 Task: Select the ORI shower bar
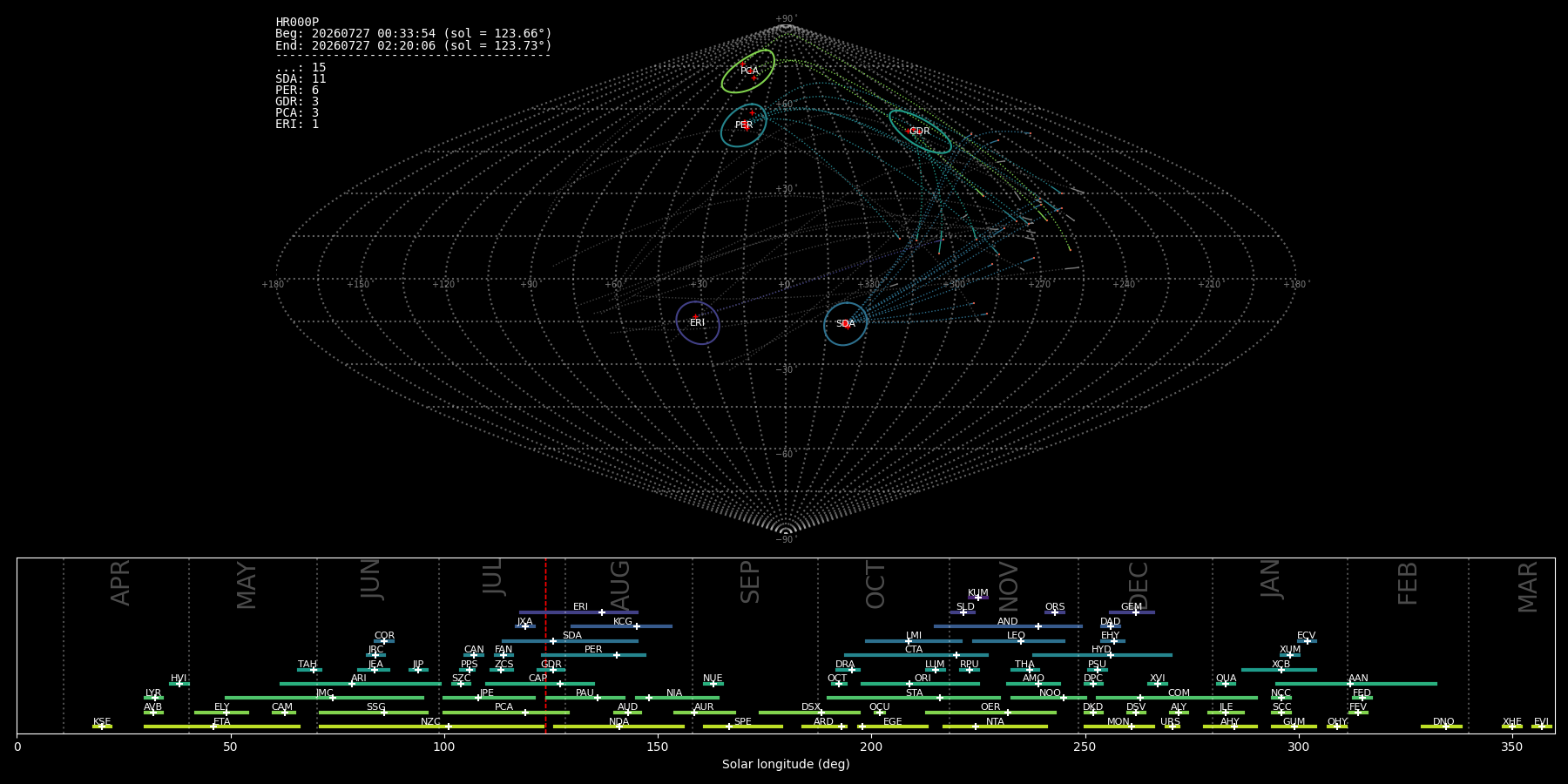point(920,684)
